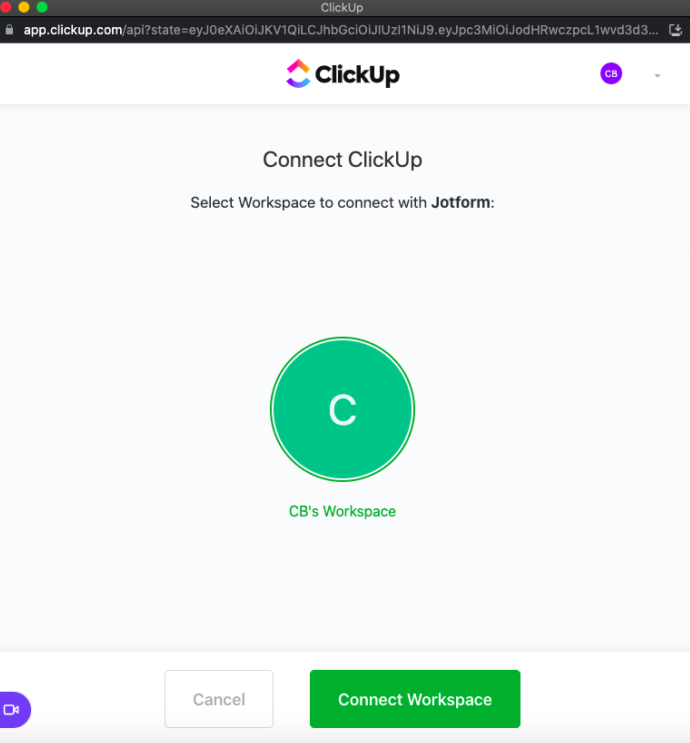Click the ClickUp wordmark in header

(357, 75)
